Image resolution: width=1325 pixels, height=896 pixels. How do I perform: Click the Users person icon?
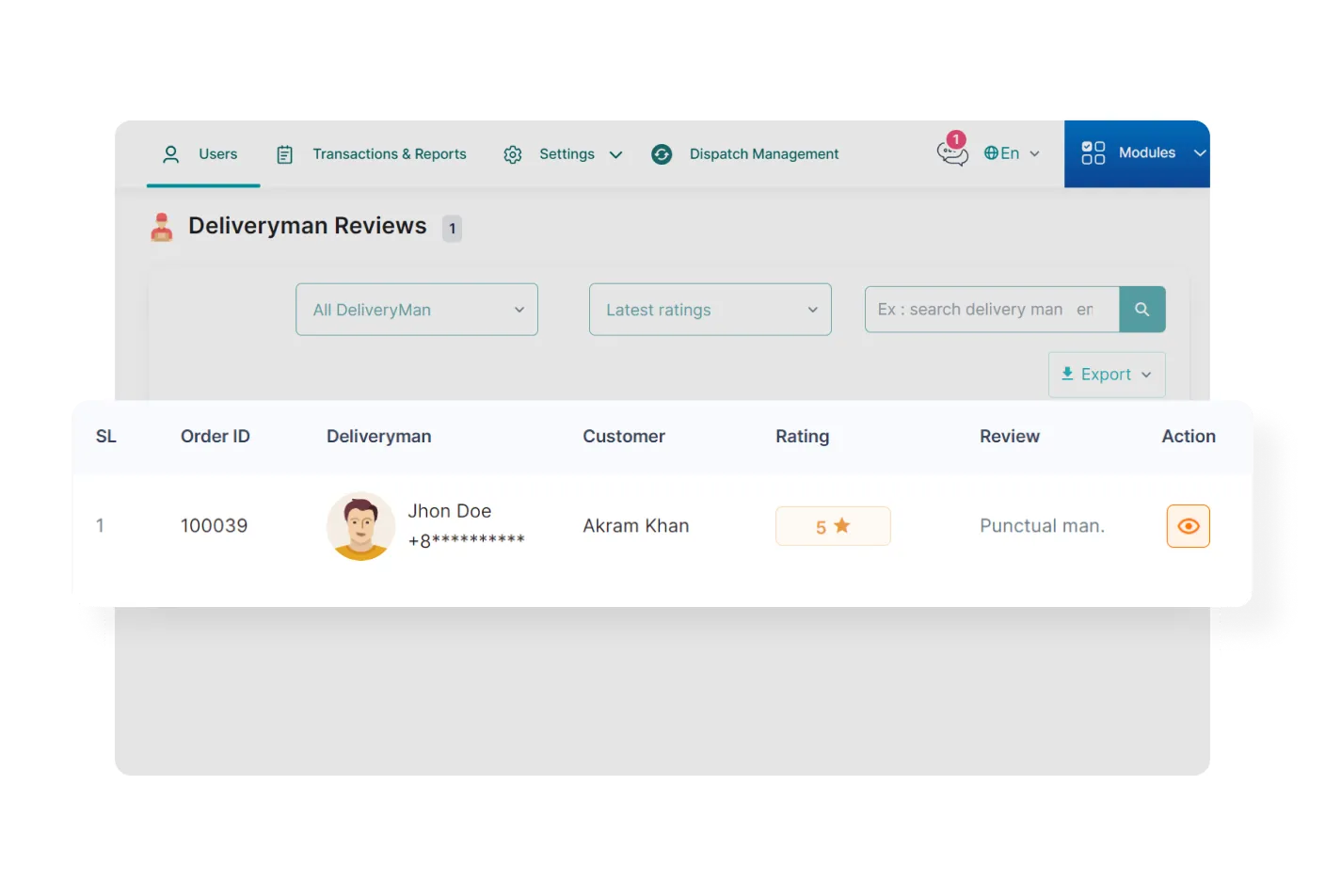point(170,154)
